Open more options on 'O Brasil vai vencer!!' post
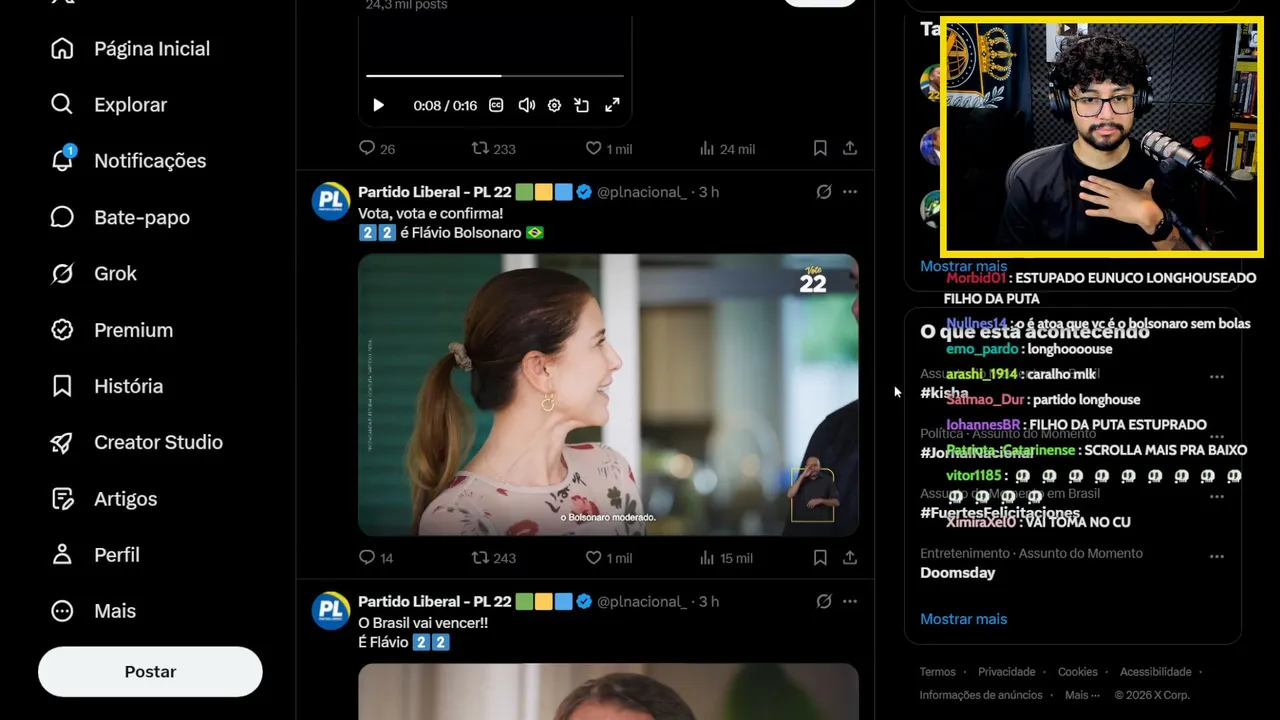Viewport: 1280px width, 720px height. [850, 602]
